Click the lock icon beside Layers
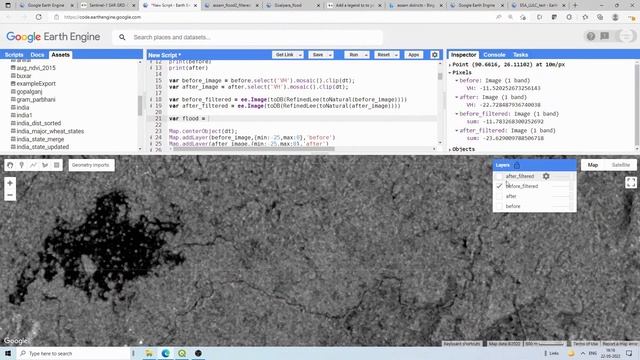Image resolution: width=640 pixels, height=360 pixels. 517,165
